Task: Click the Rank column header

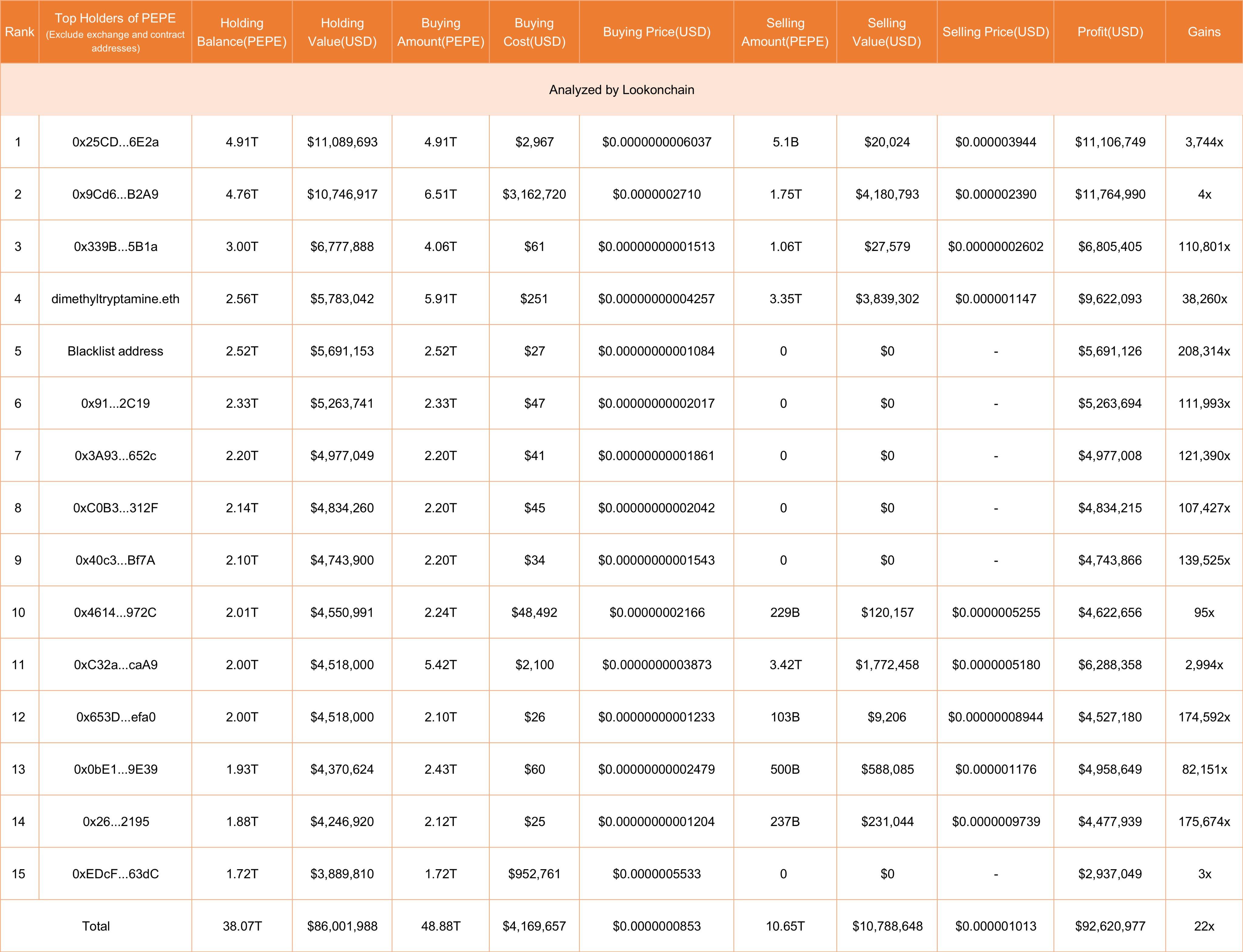Action: 19,32
